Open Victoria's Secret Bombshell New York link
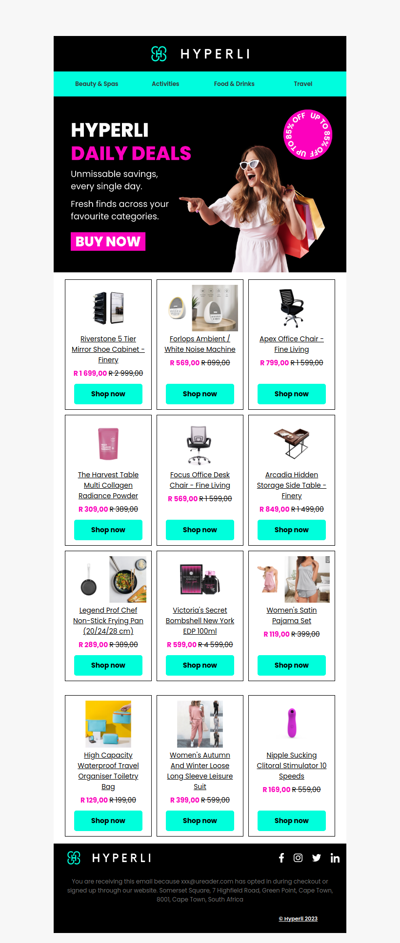Screen dimensions: 400x943 pos(200,621)
